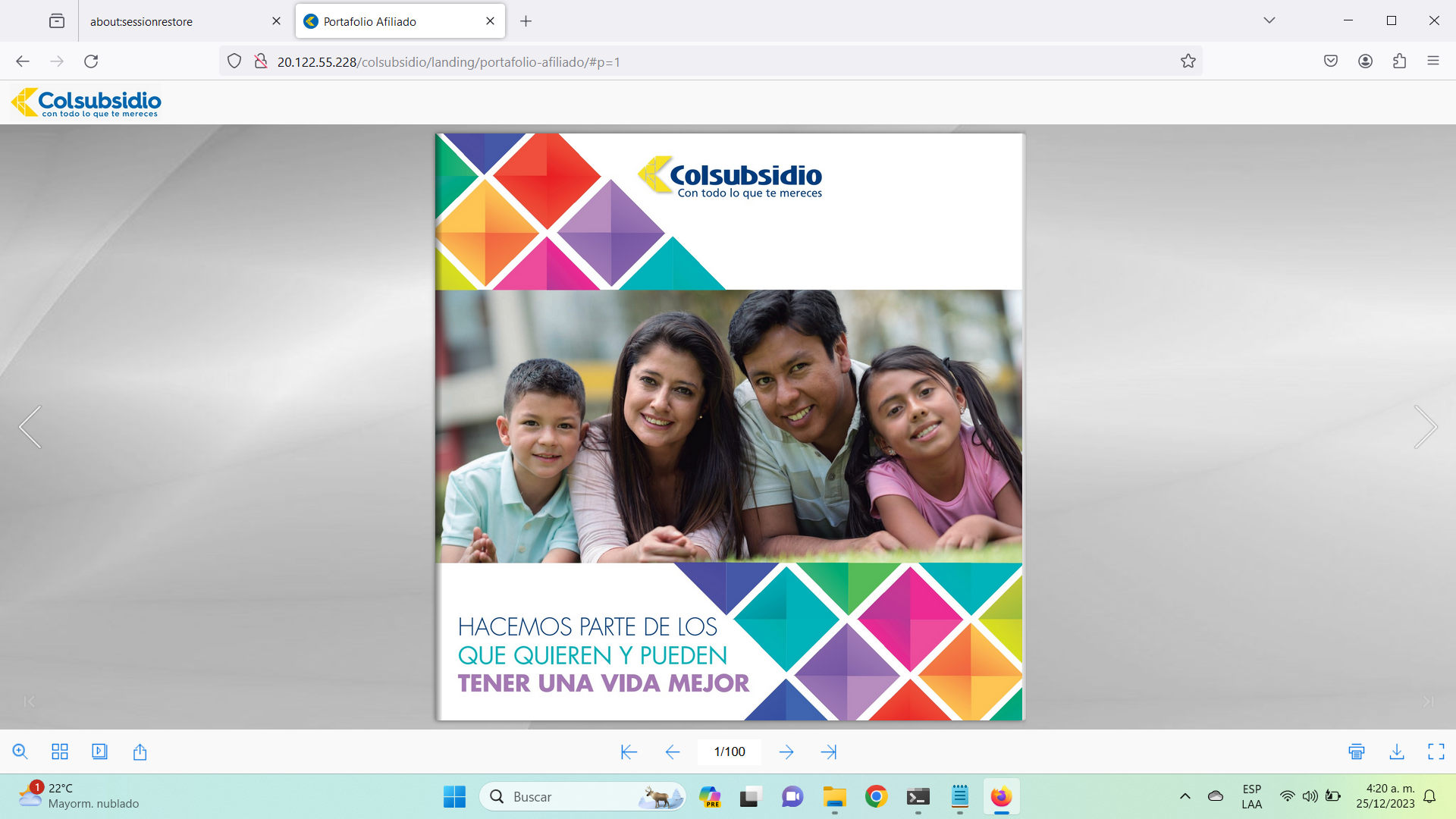Open the list all tabs dropdown
The height and width of the screenshot is (819, 1456).
1269,20
